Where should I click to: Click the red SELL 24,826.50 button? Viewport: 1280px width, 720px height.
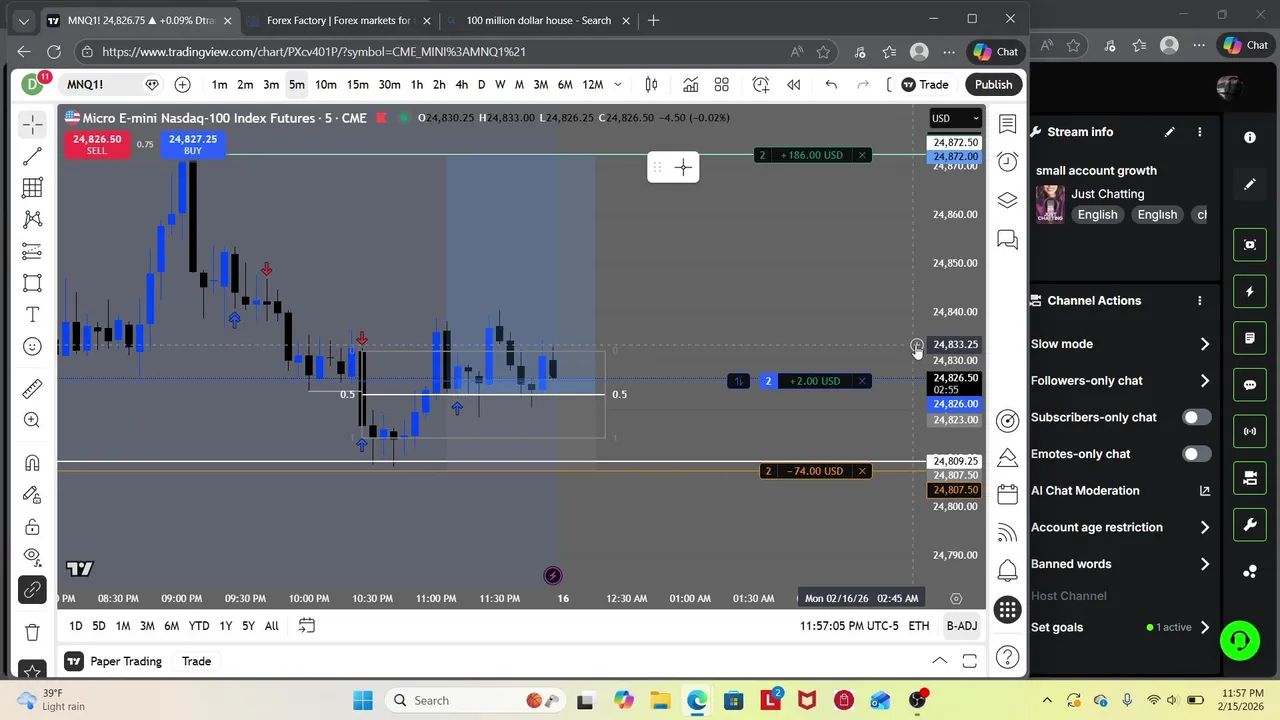tap(96, 145)
